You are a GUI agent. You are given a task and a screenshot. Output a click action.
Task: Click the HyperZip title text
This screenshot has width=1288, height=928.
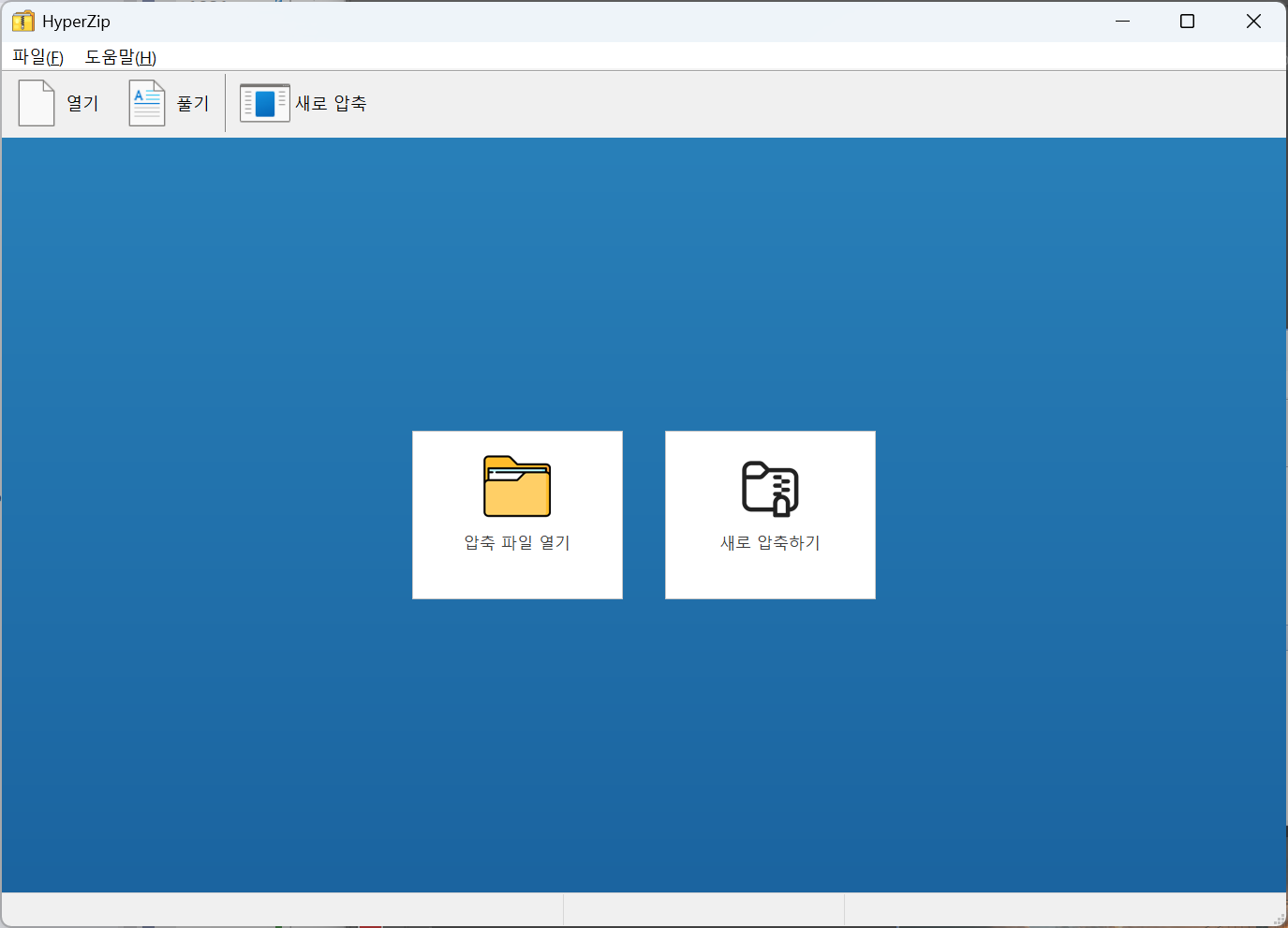coord(76,22)
